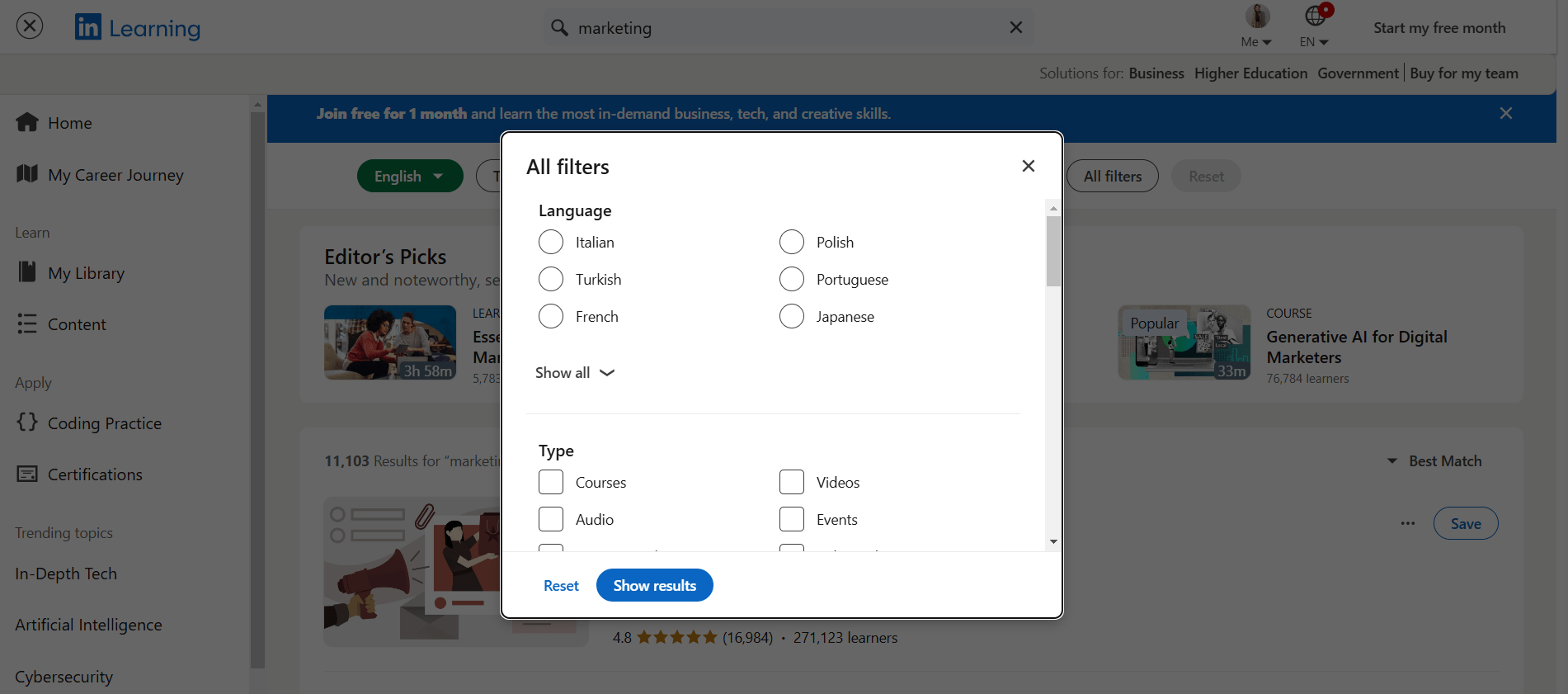Click the Generative AI course thumbnail

[x=1184, y=342]
